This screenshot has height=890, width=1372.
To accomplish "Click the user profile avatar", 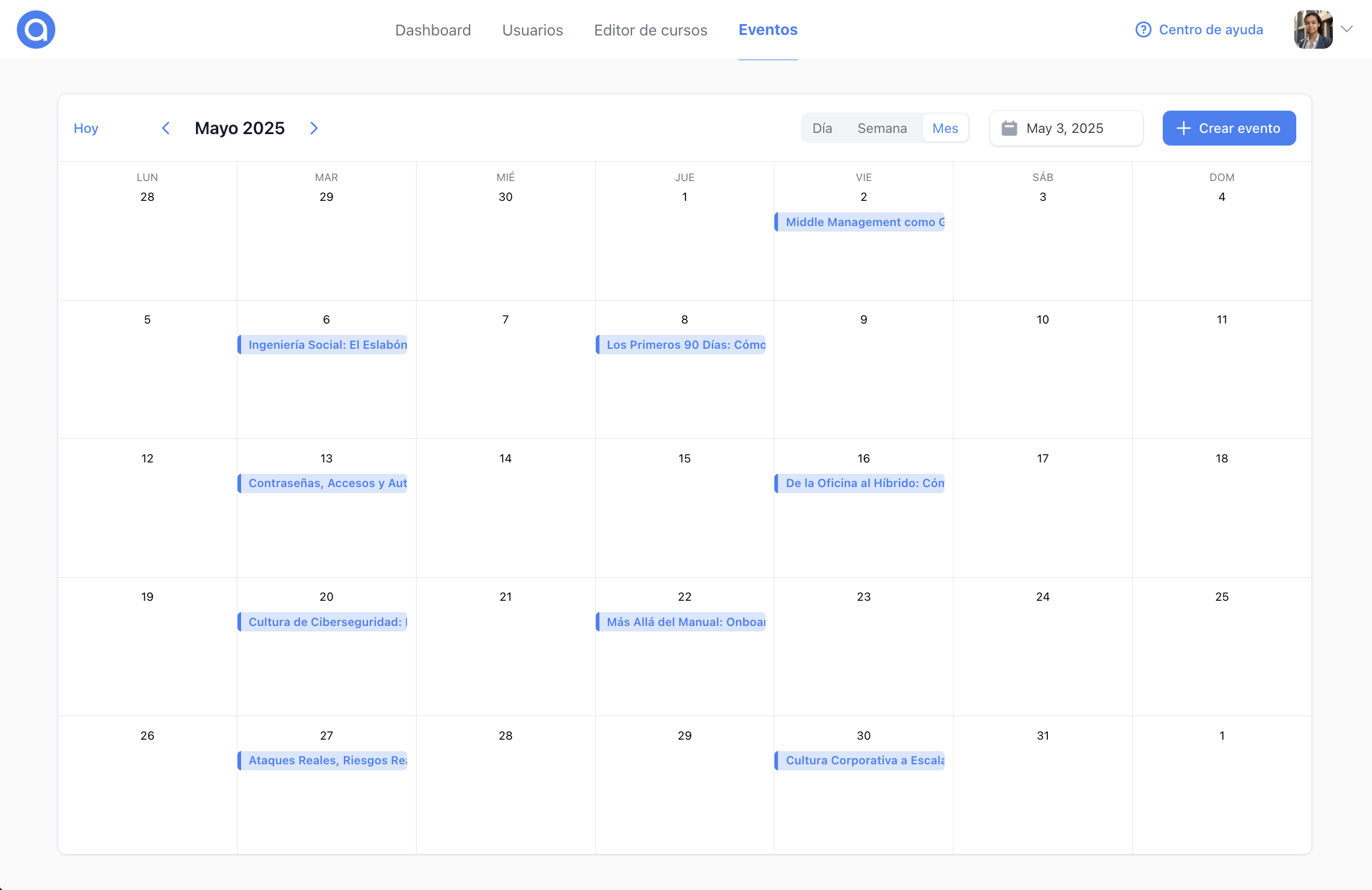I will click(x=1313, y=29).
